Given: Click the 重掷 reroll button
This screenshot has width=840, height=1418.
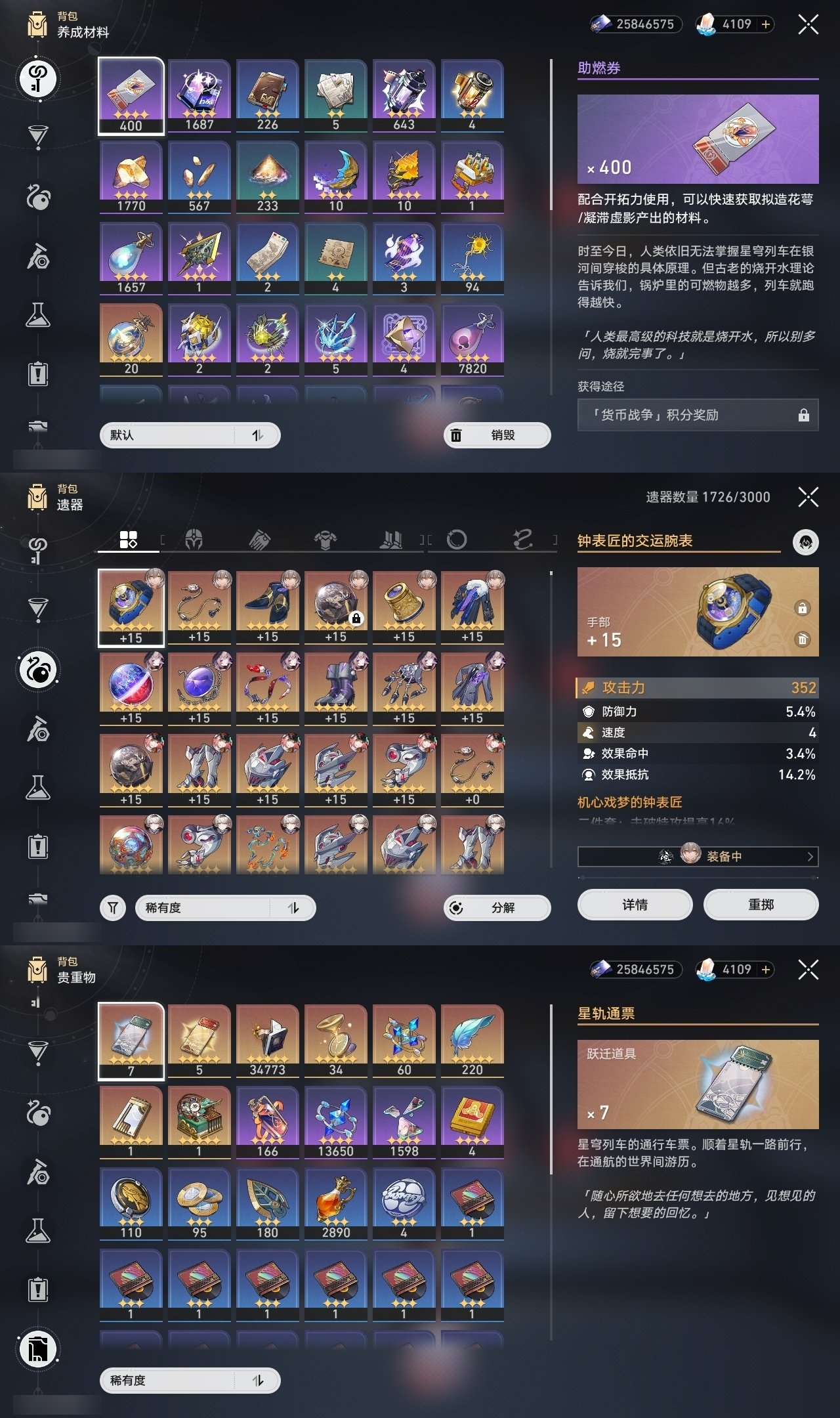Looking at the screenshot, I should (x=761, y=905).
